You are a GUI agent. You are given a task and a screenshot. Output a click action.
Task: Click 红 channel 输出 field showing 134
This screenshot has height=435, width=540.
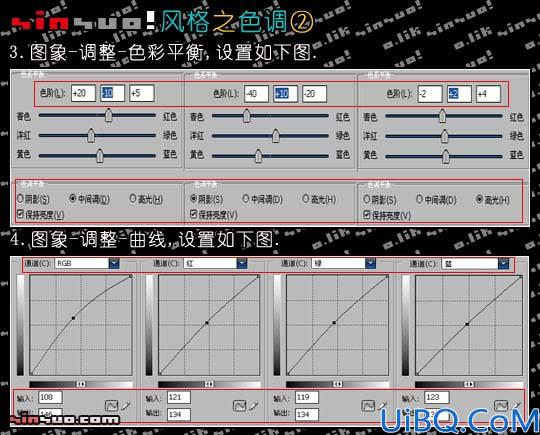179,414
